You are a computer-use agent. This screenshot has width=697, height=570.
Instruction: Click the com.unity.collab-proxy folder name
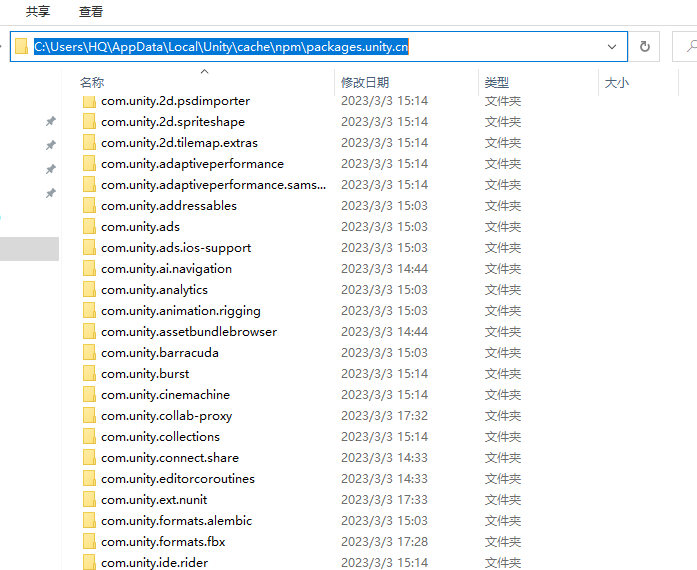[166, 416]
